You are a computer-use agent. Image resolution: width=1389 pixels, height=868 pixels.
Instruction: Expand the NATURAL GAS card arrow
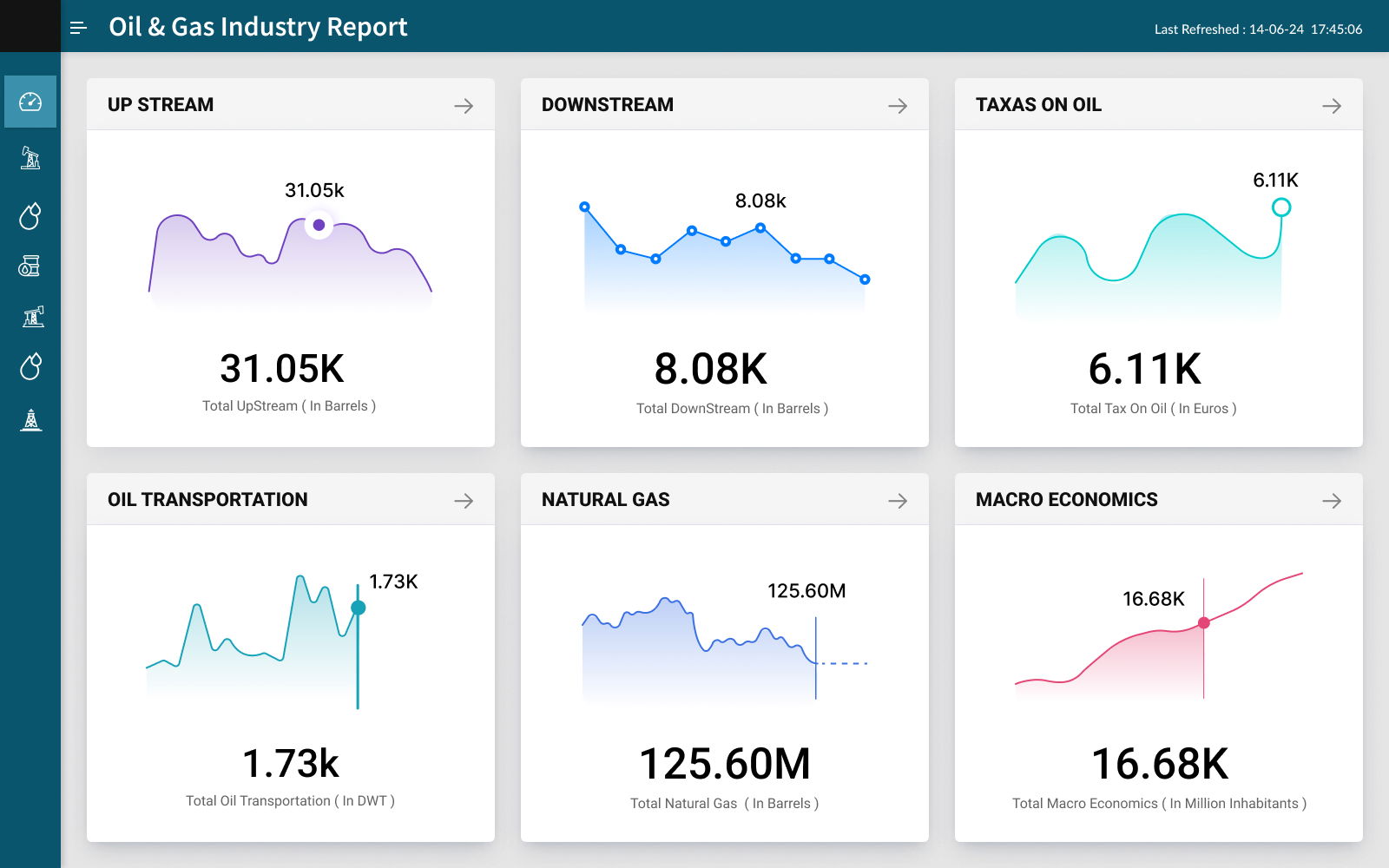(x=898, y=501)
